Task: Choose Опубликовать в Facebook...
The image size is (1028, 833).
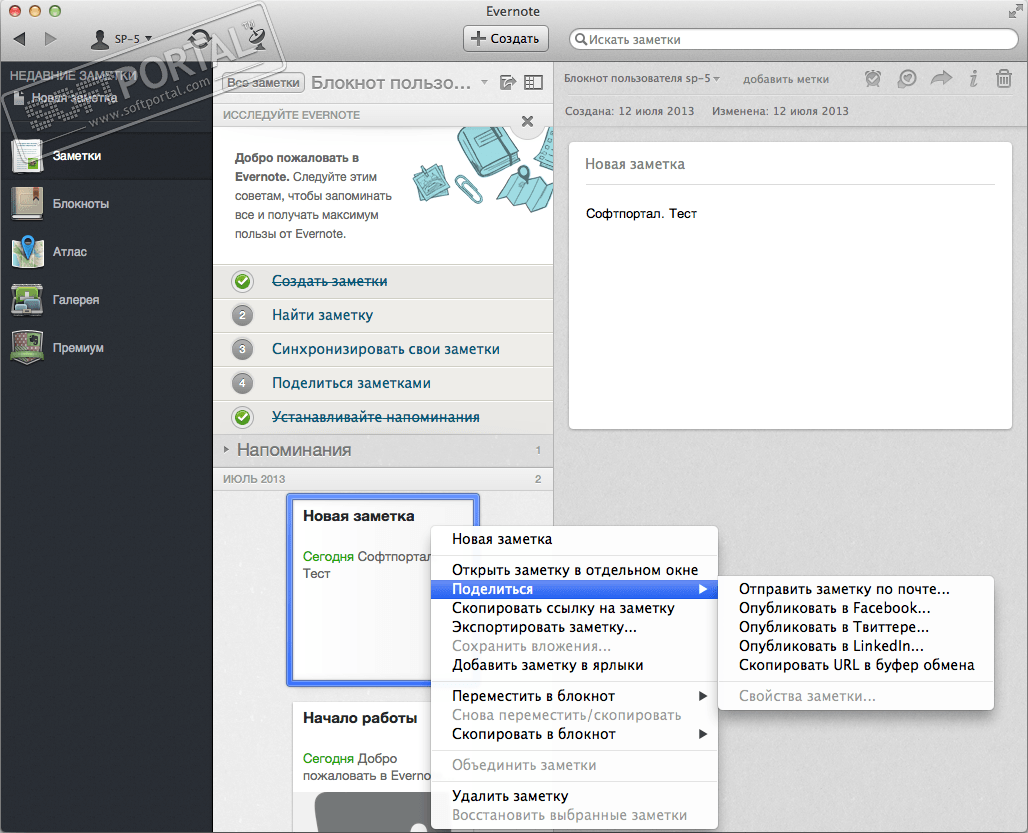Action: 856,608
